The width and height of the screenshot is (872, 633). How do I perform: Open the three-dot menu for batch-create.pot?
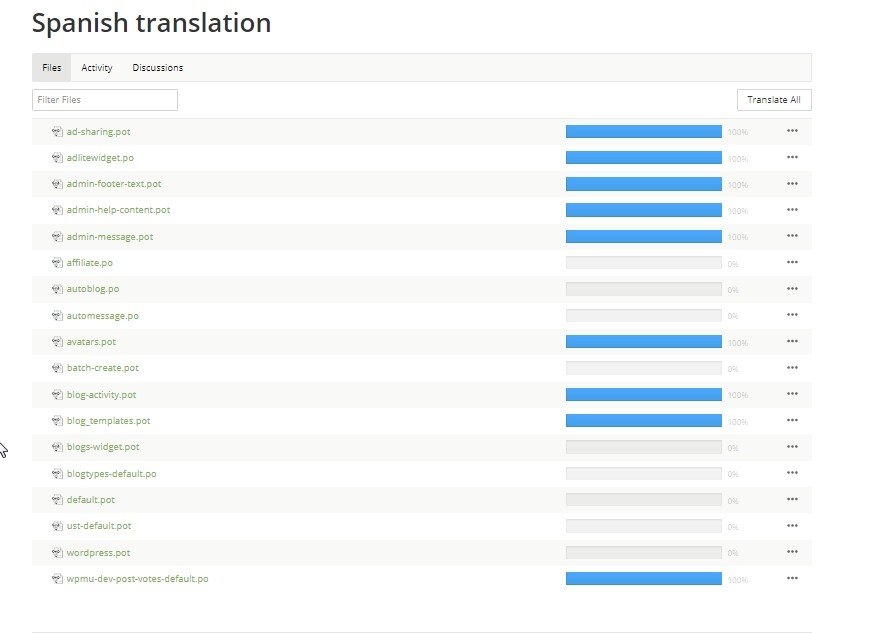click(792, 368)
